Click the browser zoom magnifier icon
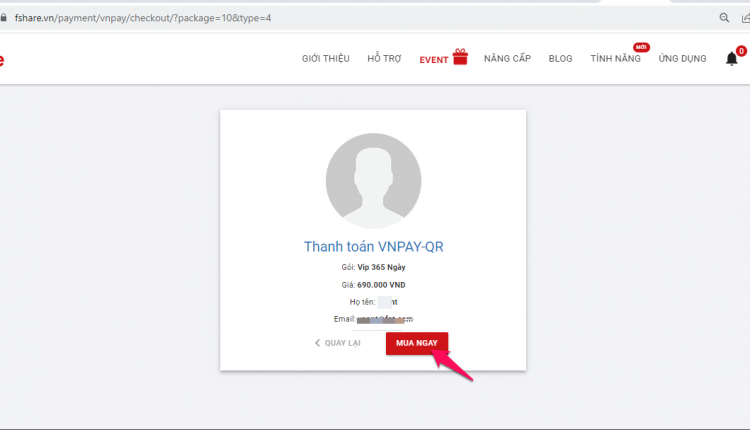 coord(724,18)
